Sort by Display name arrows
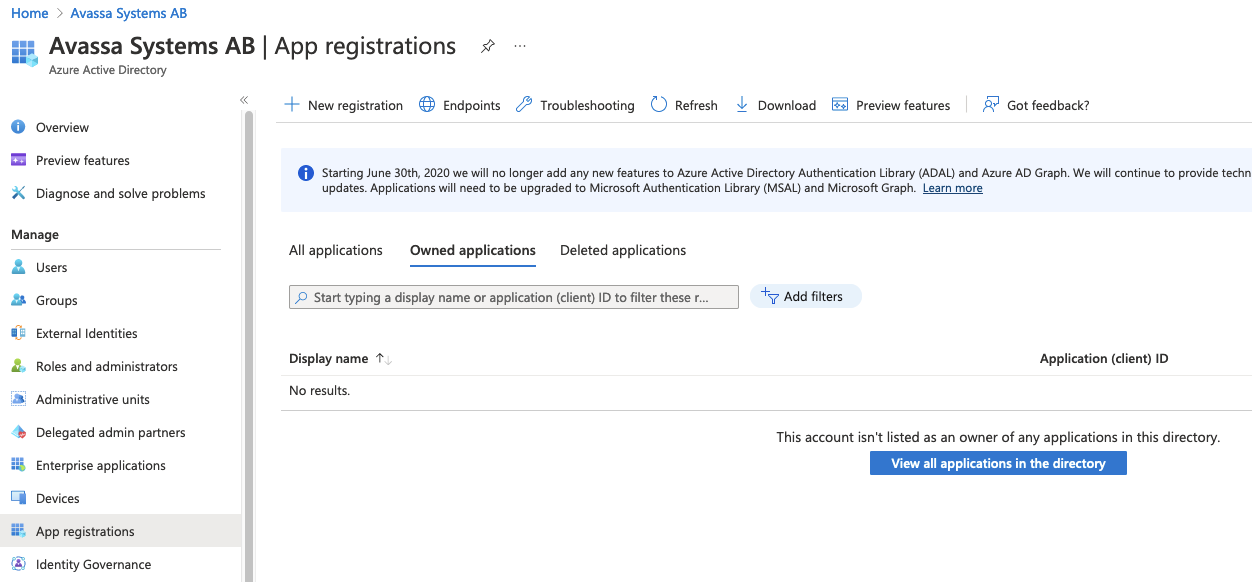1252x582 pixels. [383, 358]
